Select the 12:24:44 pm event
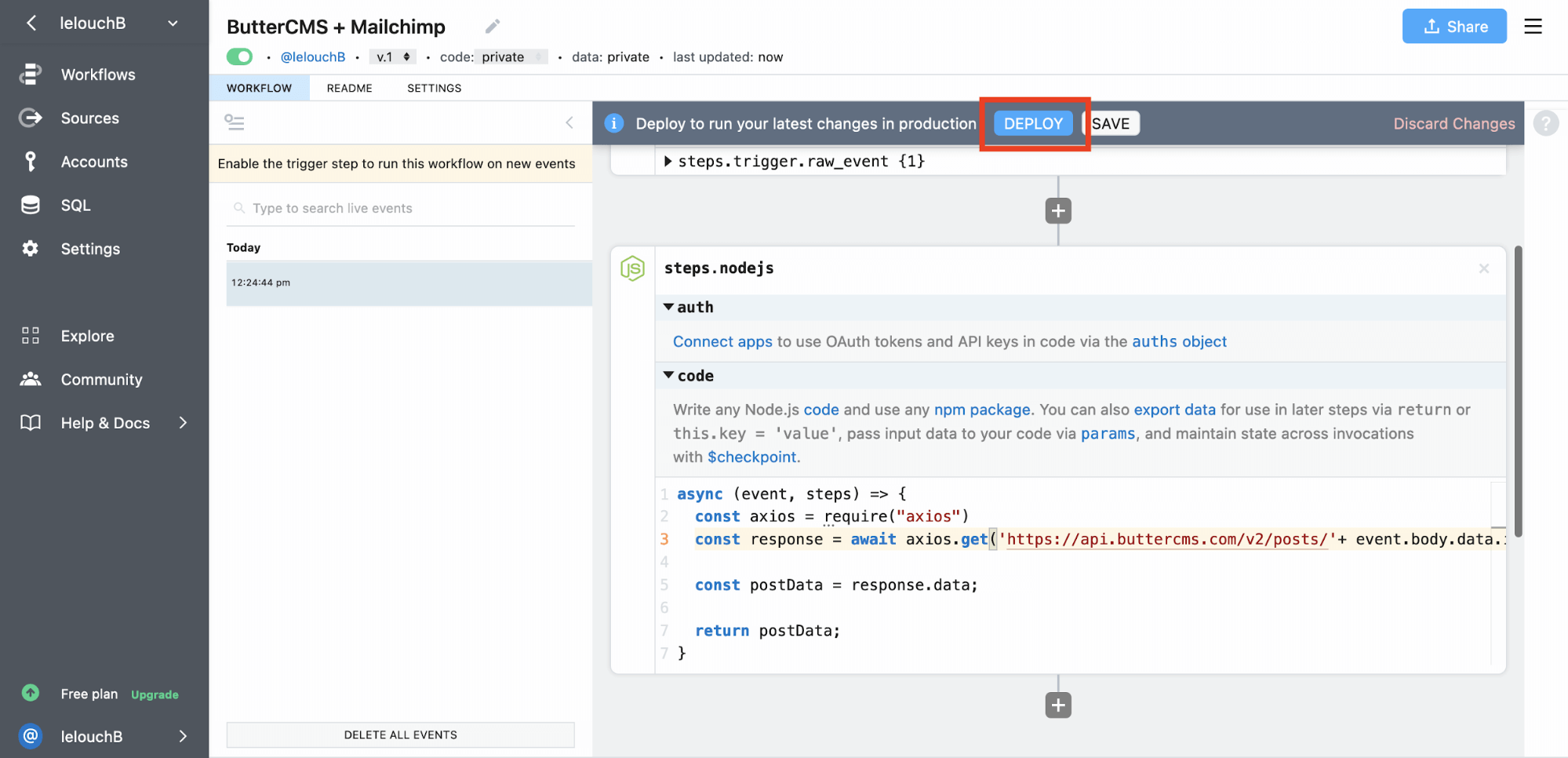 coord(409,283)
